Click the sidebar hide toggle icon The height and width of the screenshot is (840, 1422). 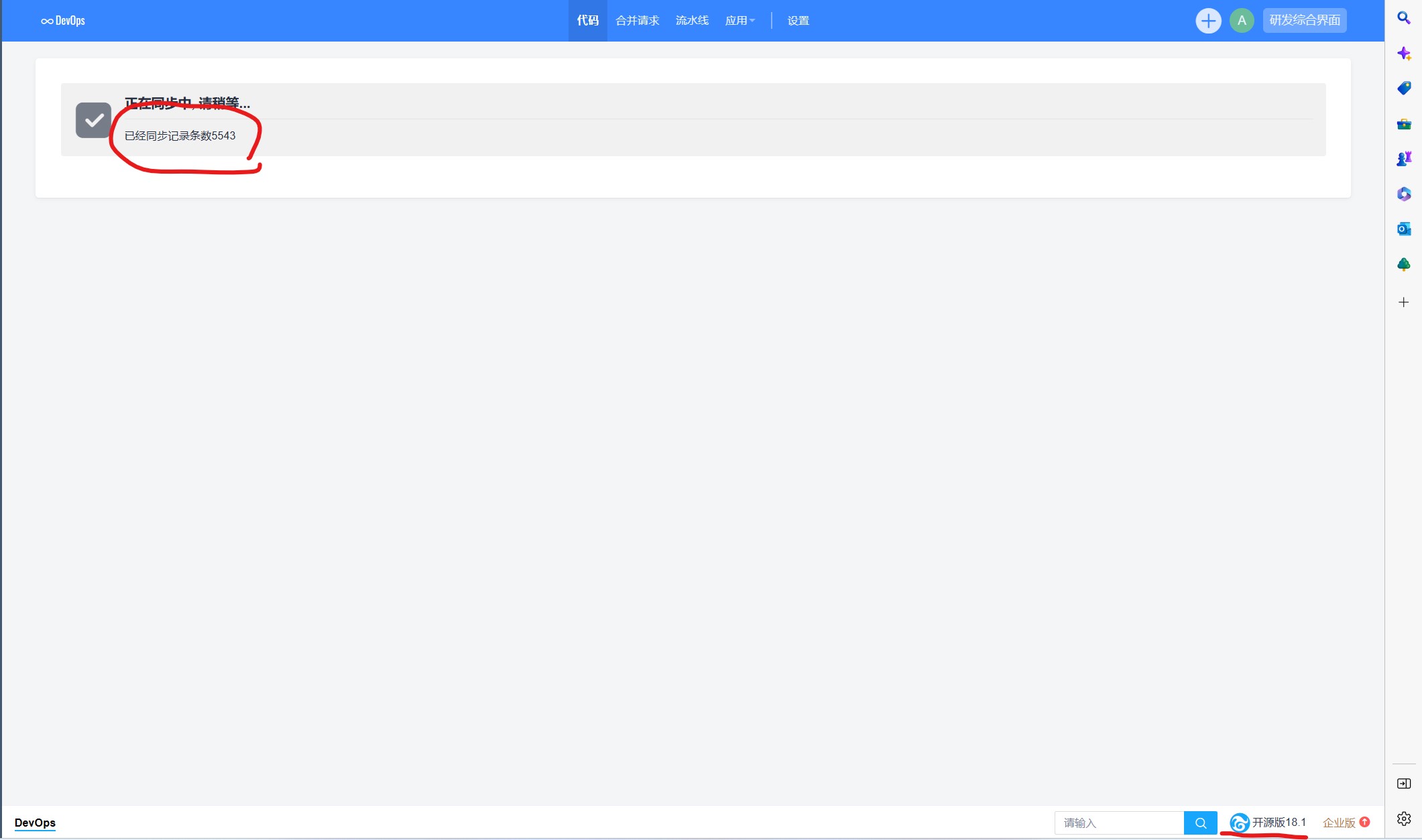[1403, 784]
